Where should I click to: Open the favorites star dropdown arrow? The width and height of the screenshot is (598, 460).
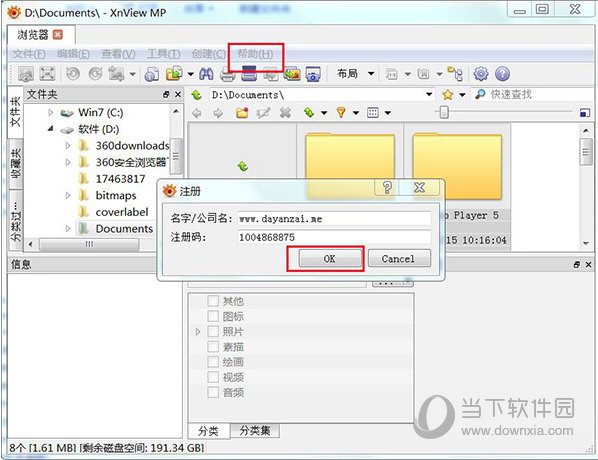[462, 95]
